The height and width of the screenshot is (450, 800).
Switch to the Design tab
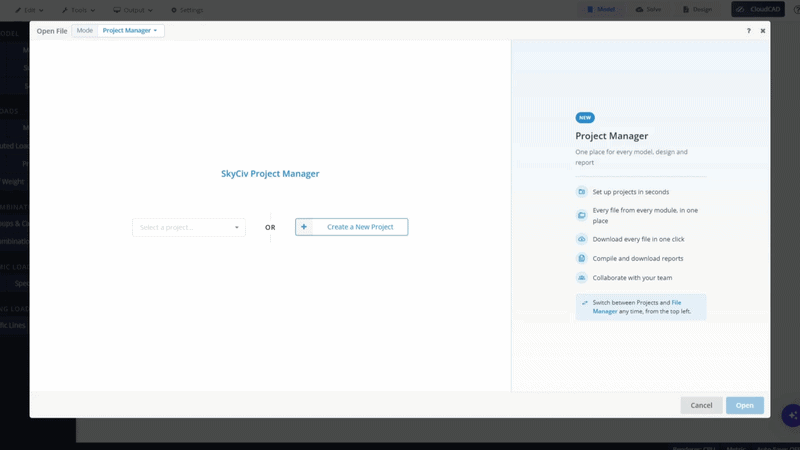pos(697,9)
